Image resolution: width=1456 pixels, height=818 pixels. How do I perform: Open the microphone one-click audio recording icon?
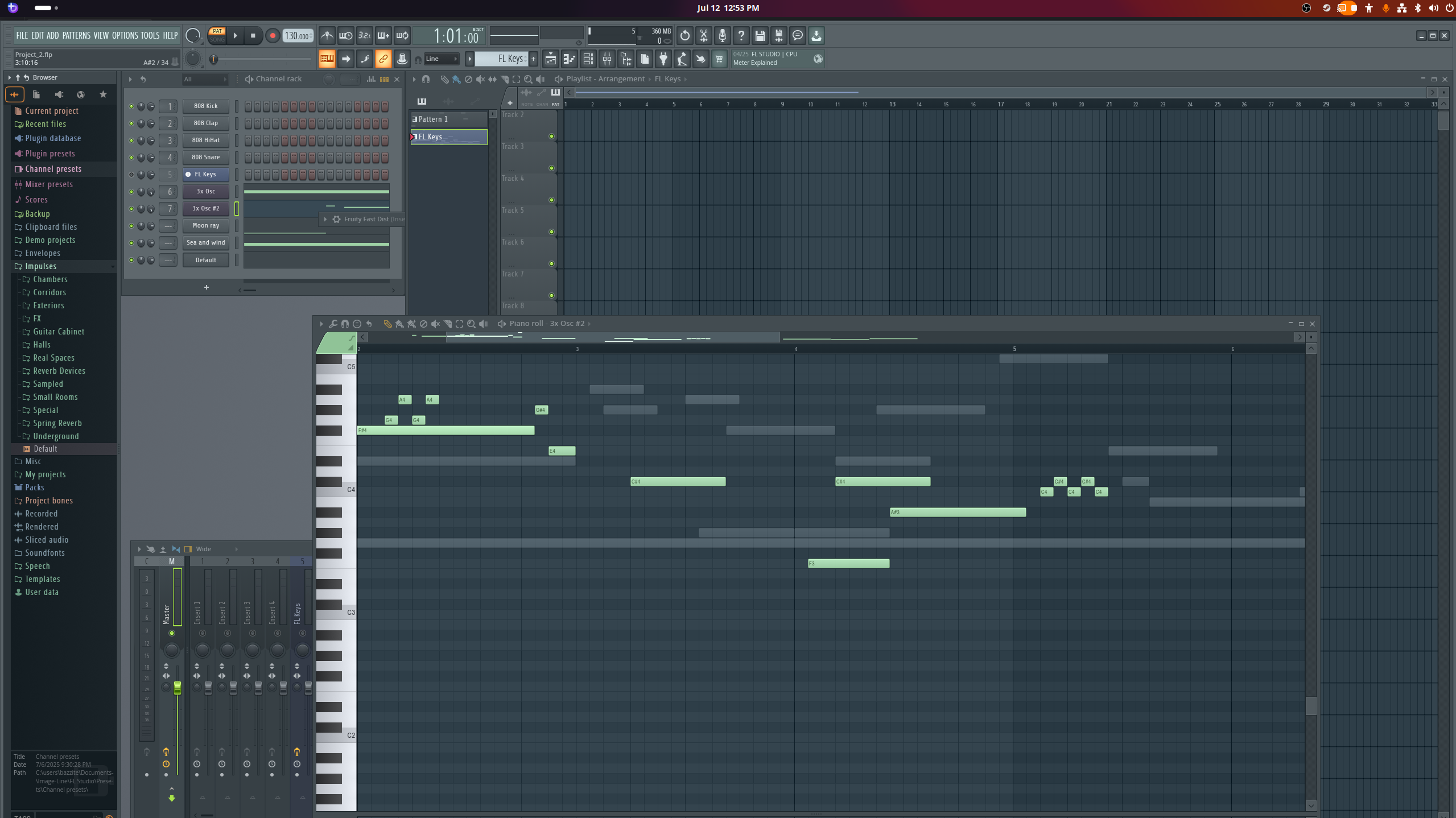tap(723, 35)
